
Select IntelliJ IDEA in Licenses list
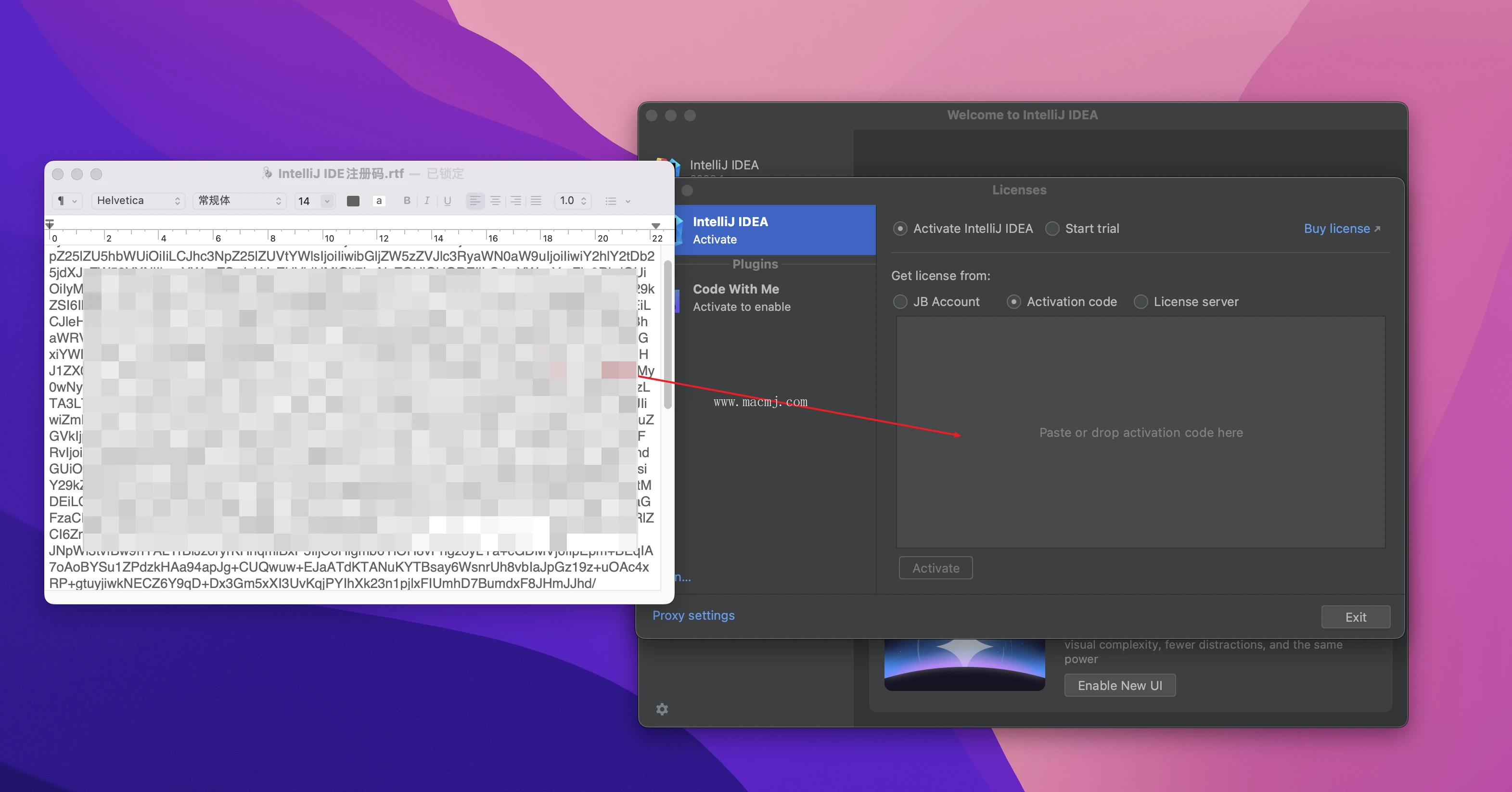point(775,230)
